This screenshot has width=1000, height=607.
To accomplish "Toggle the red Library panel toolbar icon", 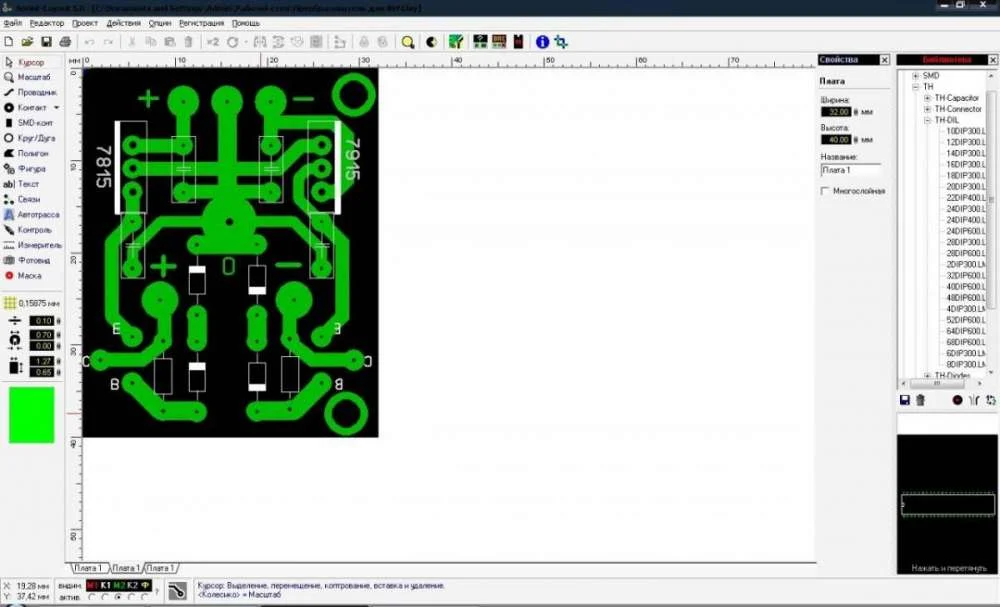I will (518, 42).
